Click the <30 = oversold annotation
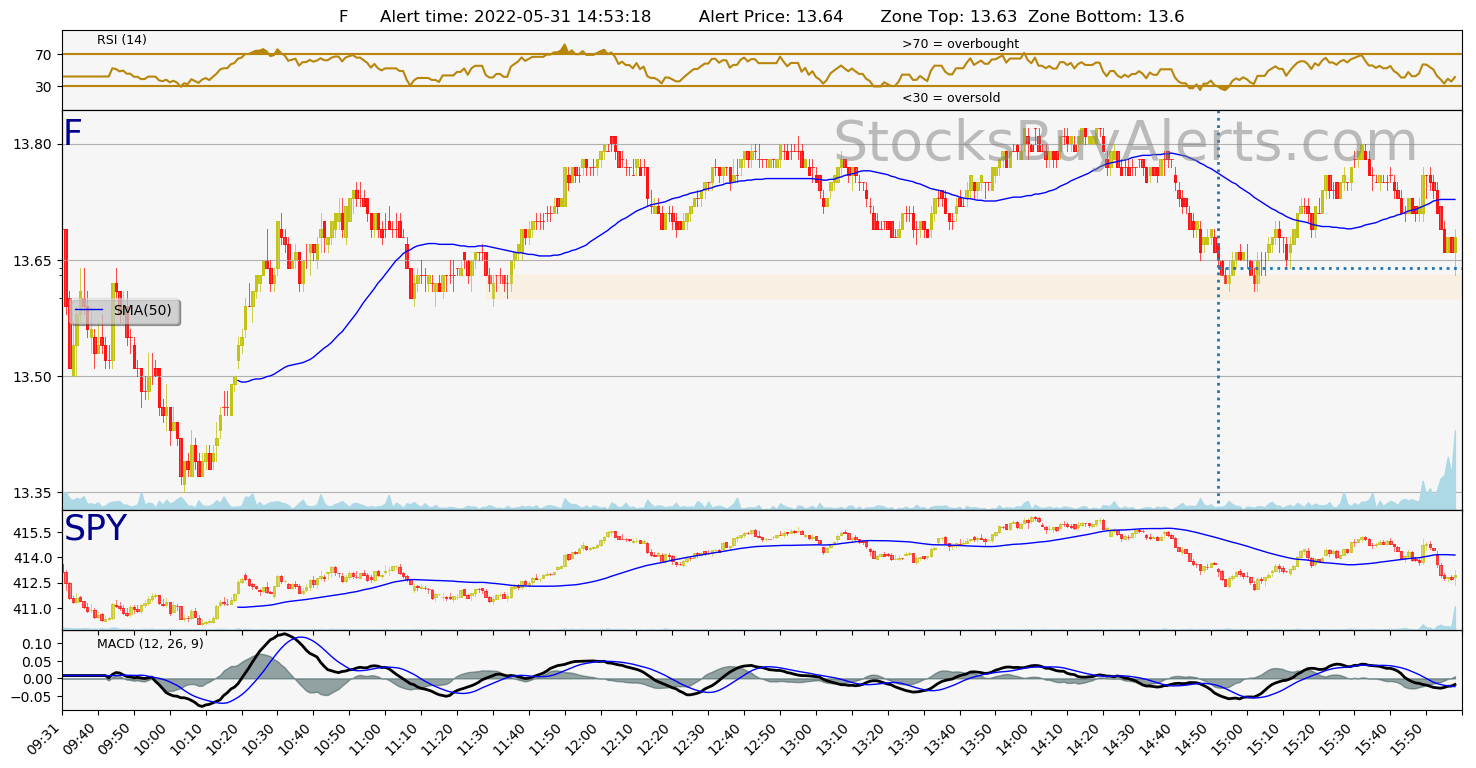Image resolution: width=1476 pixels, height=768 pixels. (x=951, y=98)
